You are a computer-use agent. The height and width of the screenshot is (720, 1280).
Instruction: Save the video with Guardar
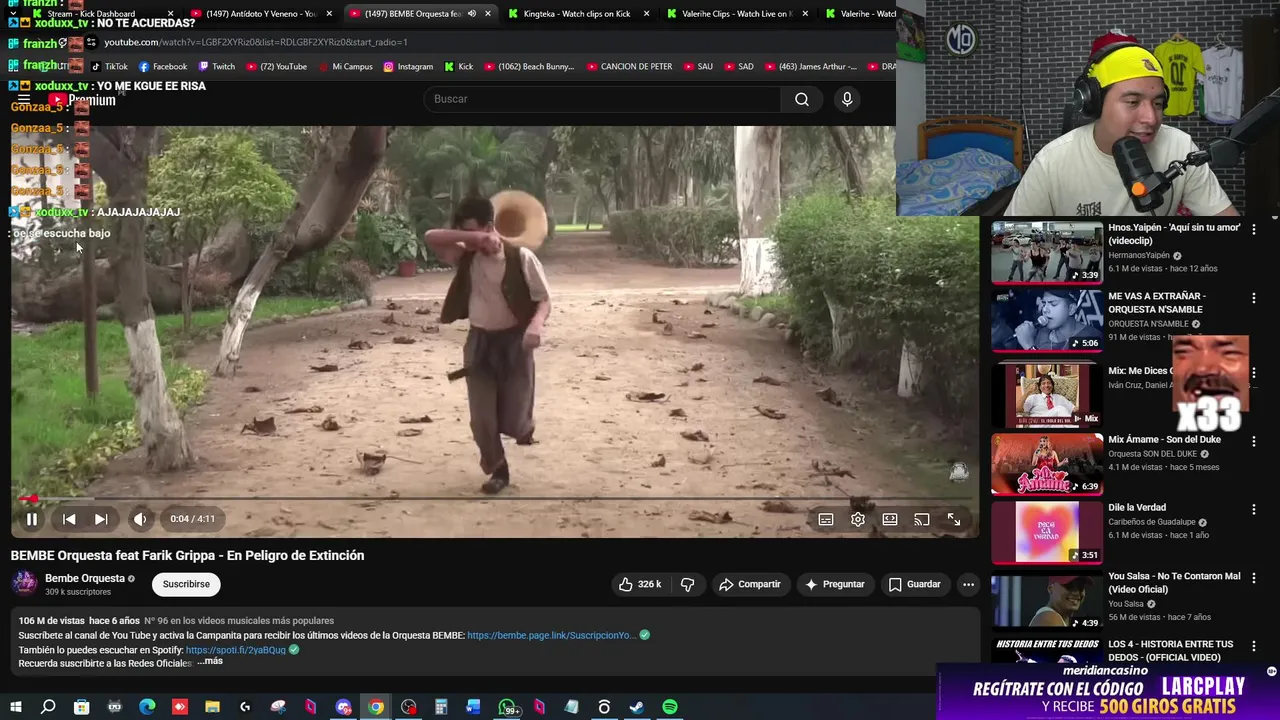(915, 584)
